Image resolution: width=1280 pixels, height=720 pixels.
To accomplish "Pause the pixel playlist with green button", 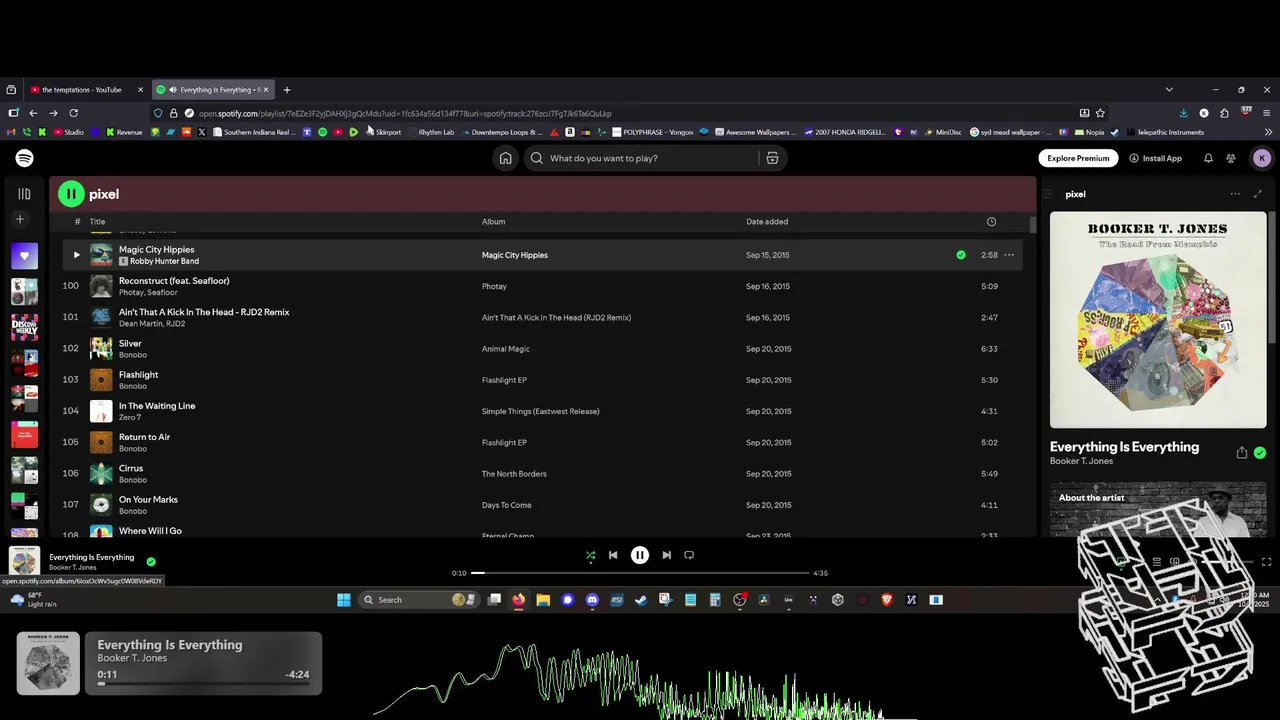I will [x=71, y=194].
